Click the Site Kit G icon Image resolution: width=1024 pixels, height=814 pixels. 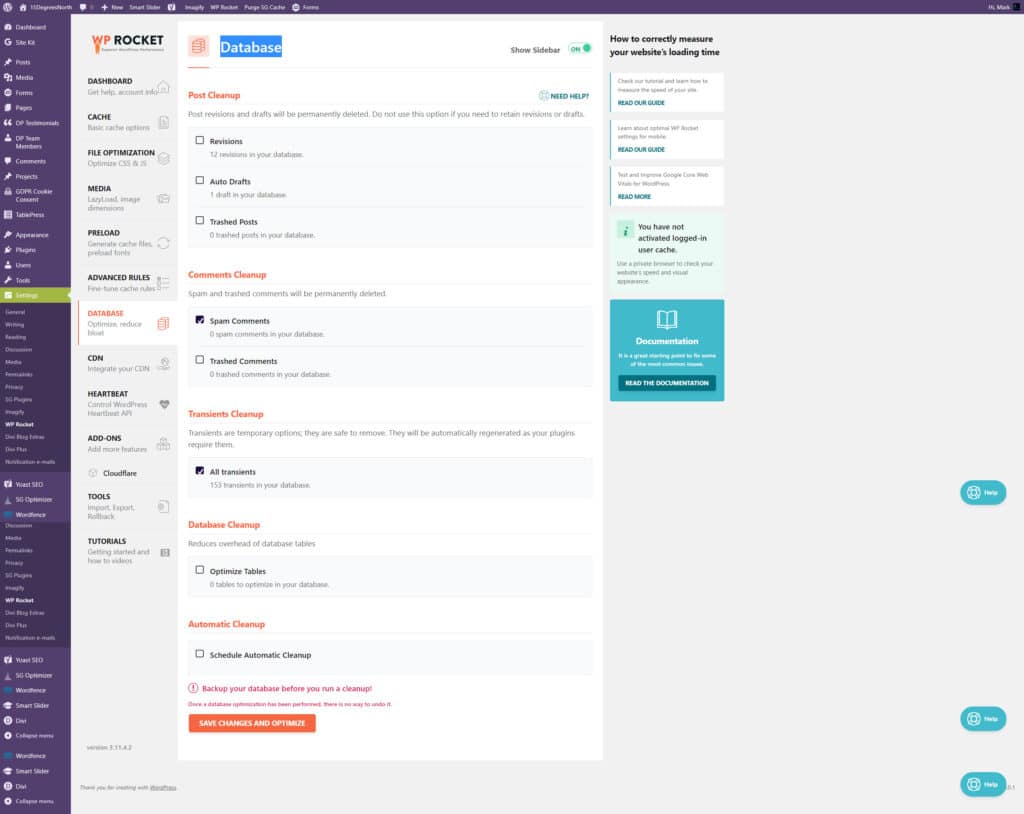[8, 42]
